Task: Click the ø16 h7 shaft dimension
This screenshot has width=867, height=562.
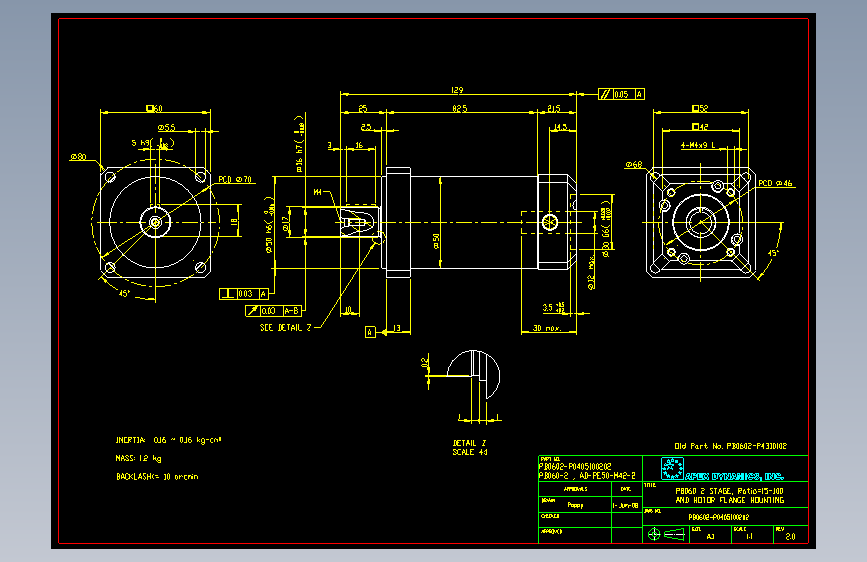Action: 299,144
